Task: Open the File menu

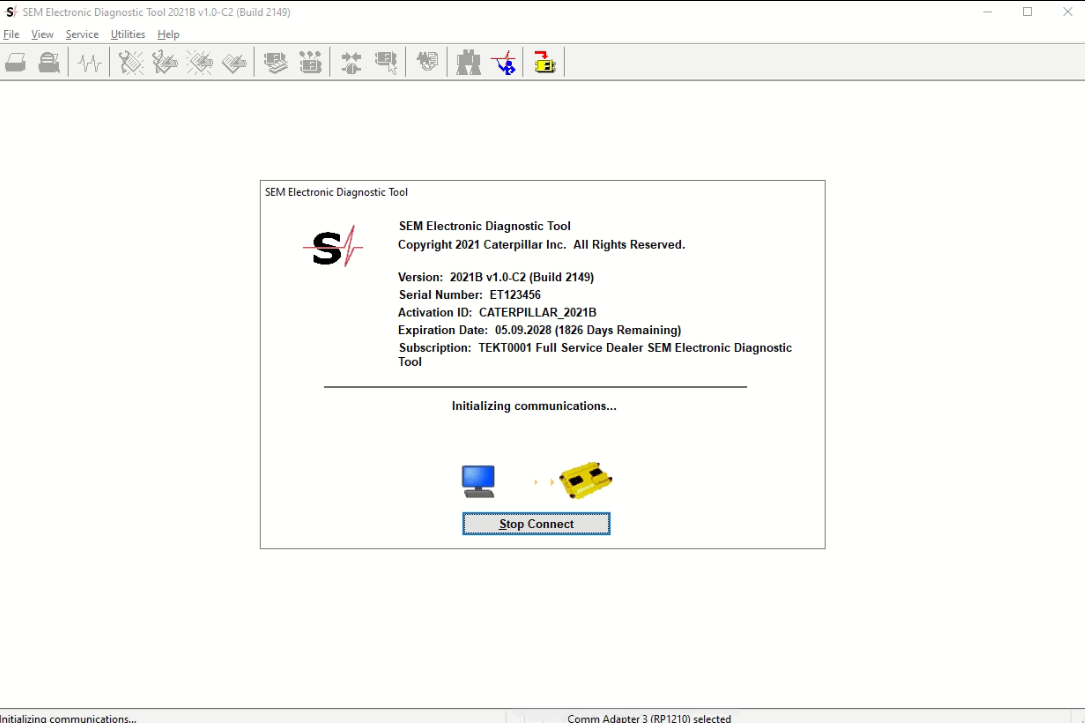Action: [11, 34]
